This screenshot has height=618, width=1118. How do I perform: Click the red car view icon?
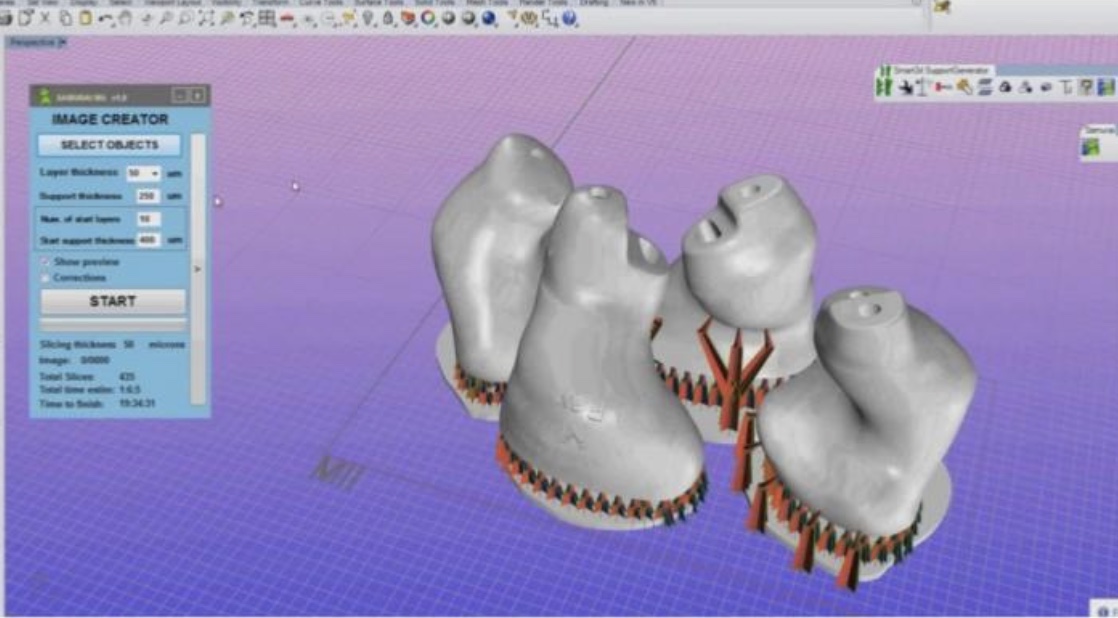(x=288, y=20)
